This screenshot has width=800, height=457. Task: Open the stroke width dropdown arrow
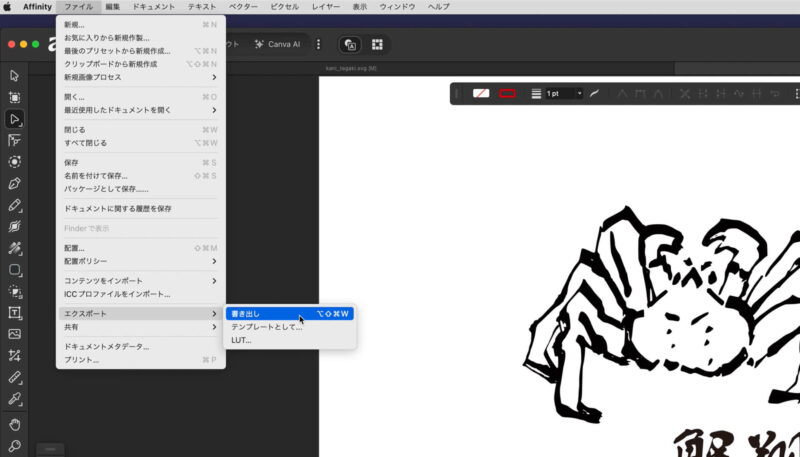580,93
